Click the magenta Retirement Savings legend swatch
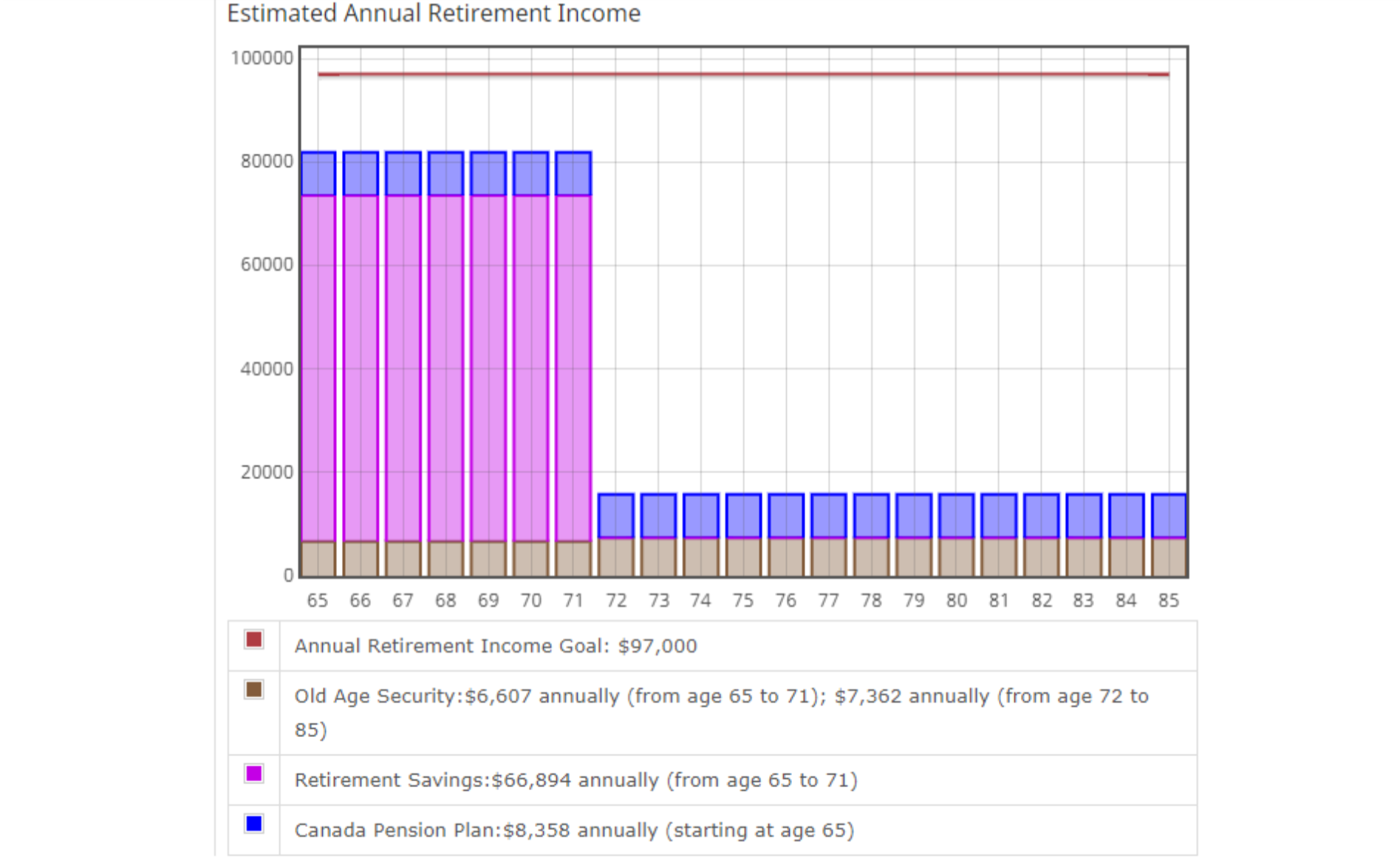Image resolution: width=1400 pixels, height=864 pixels. pyautogui.click(x=253, y=773)
